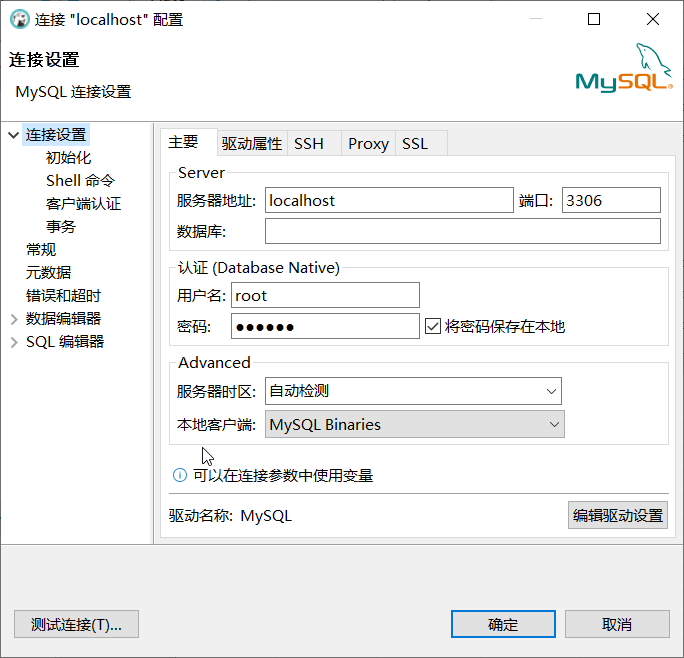Click the empty 数据库 field
Screen dimensions: 684x658
point(463,231)
